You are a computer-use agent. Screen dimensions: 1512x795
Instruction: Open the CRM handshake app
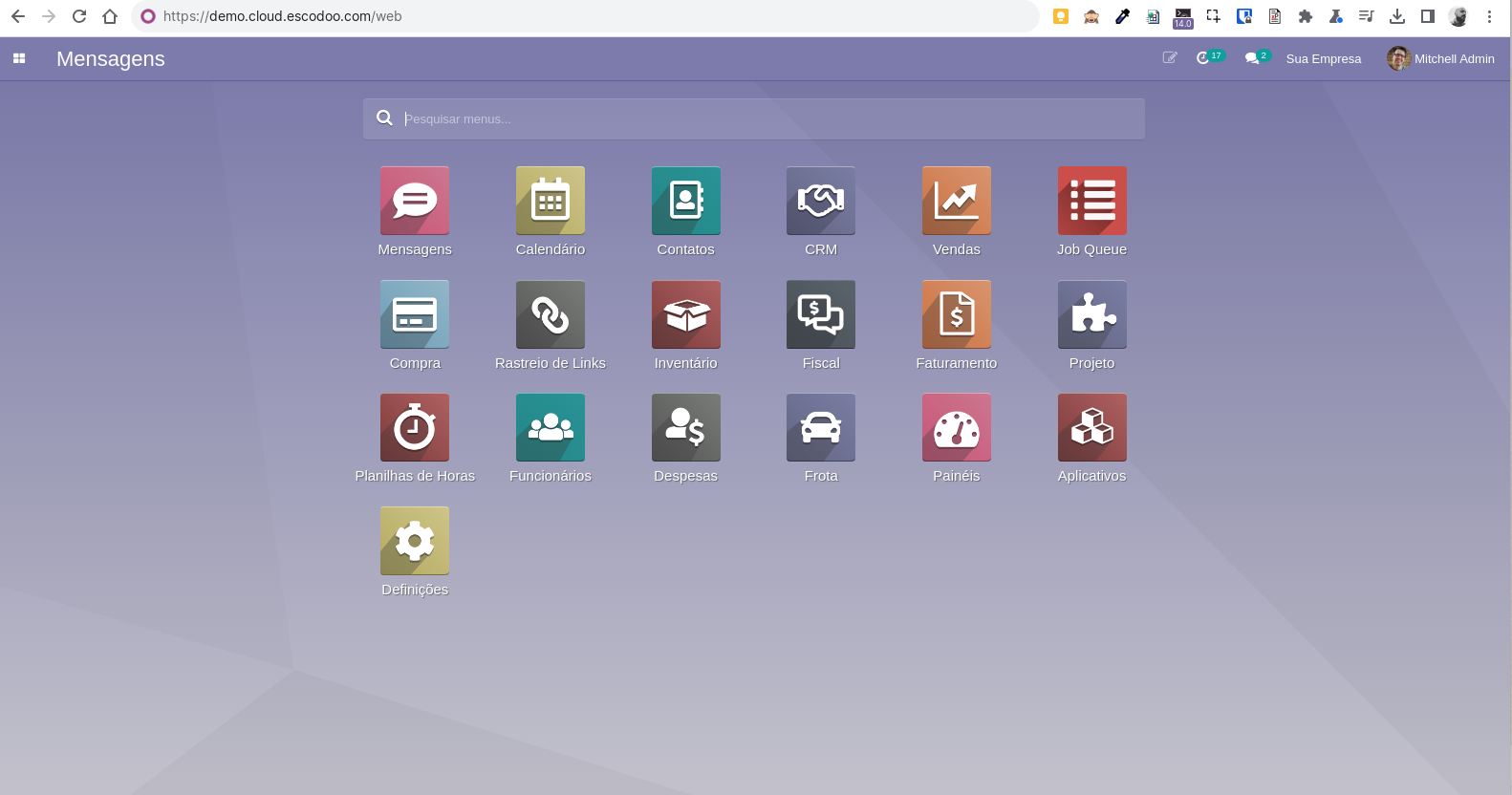[x=821, y=201]
